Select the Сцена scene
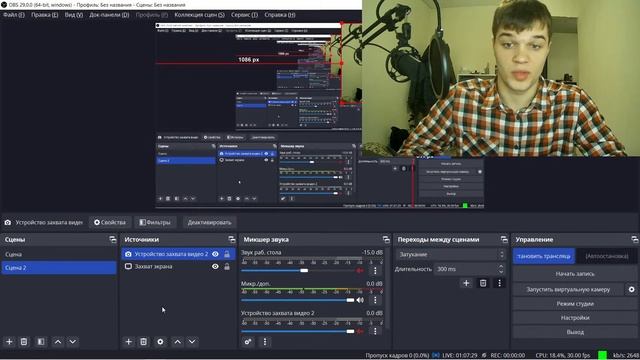The width and height of the screenshot is (640, 360). 59,254
